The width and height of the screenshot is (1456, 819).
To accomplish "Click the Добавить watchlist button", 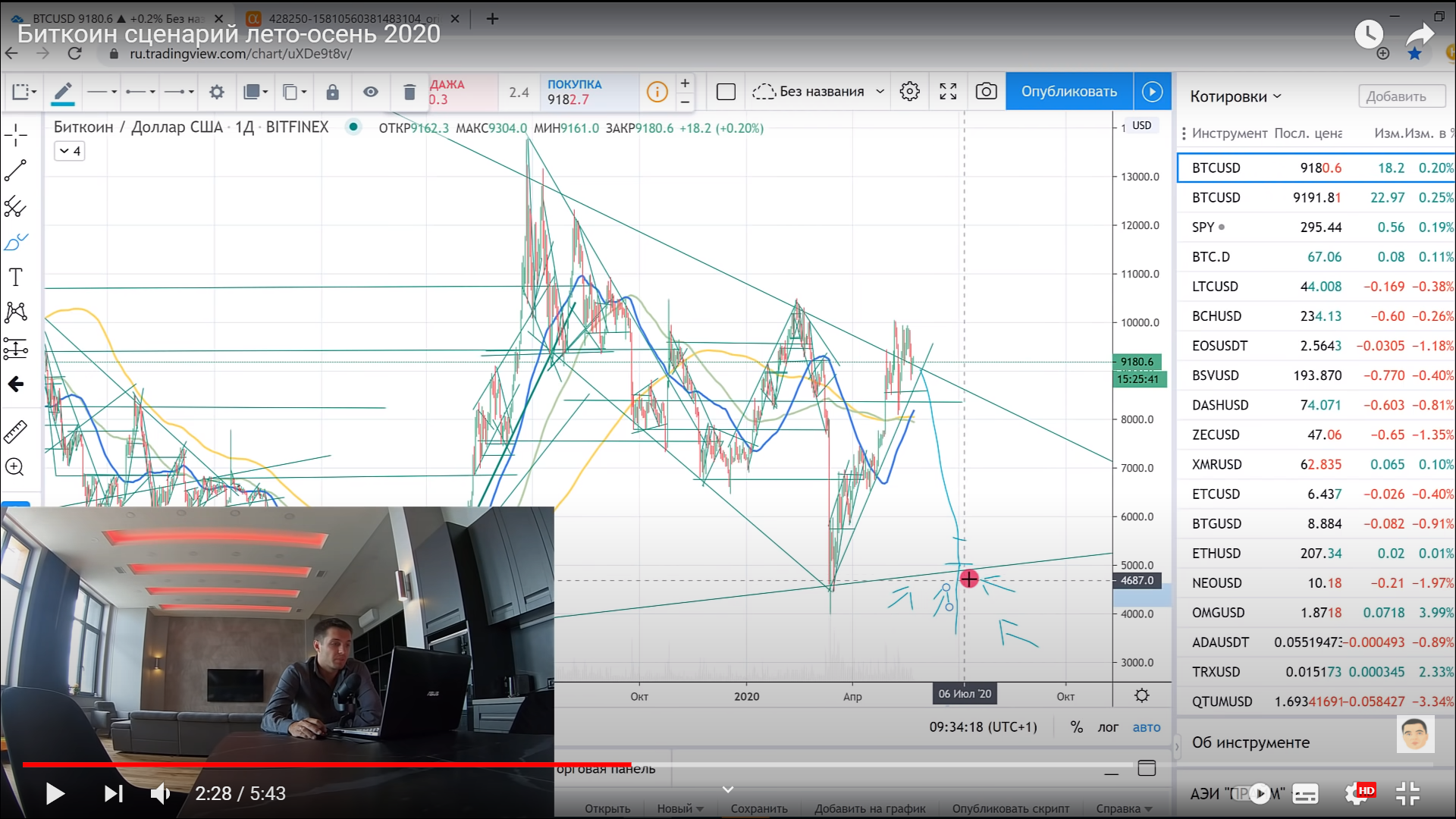I will pyautogui.click(x=1402, y=96).
